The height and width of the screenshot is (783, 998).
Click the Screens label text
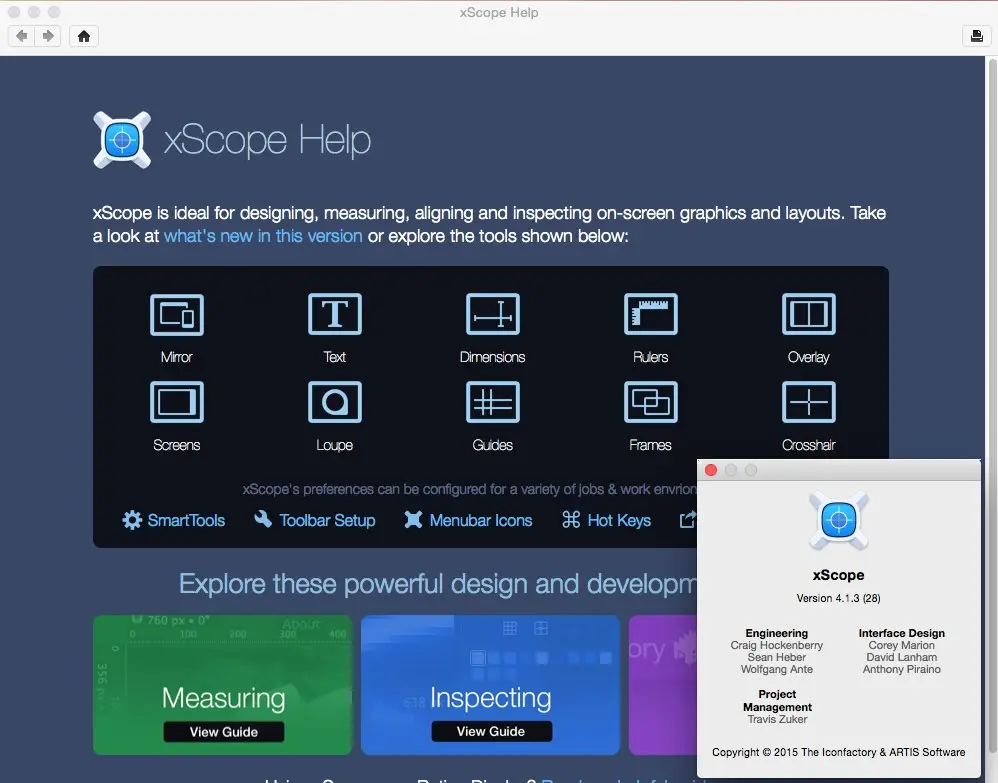(176, 445)
